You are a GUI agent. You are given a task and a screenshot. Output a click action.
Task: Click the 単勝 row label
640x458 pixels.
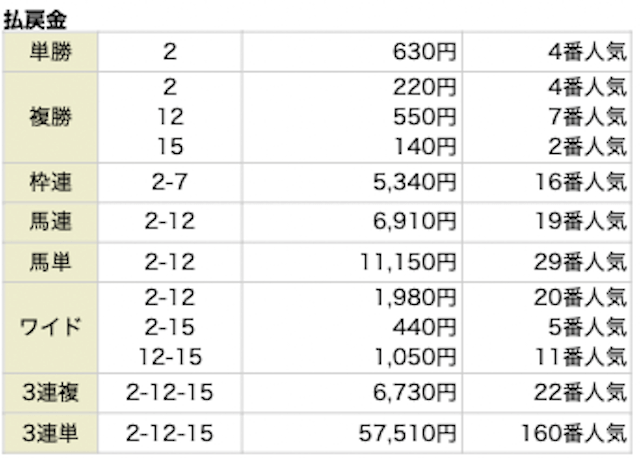(50, 52)
